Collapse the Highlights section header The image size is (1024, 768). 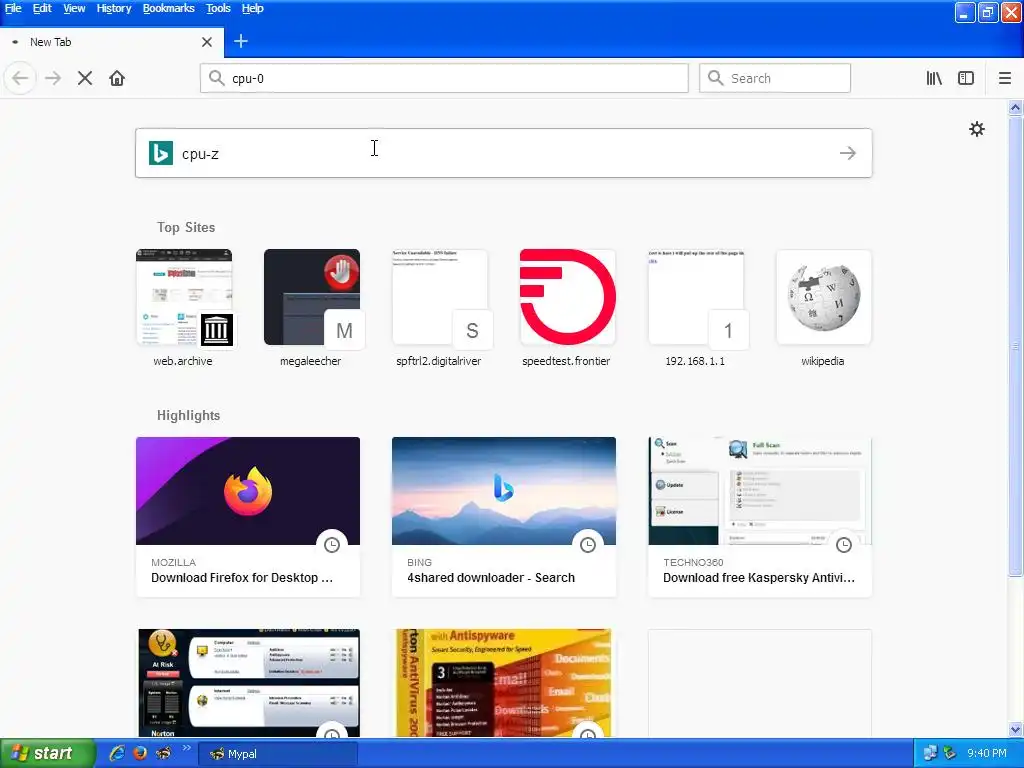[189, 415]
